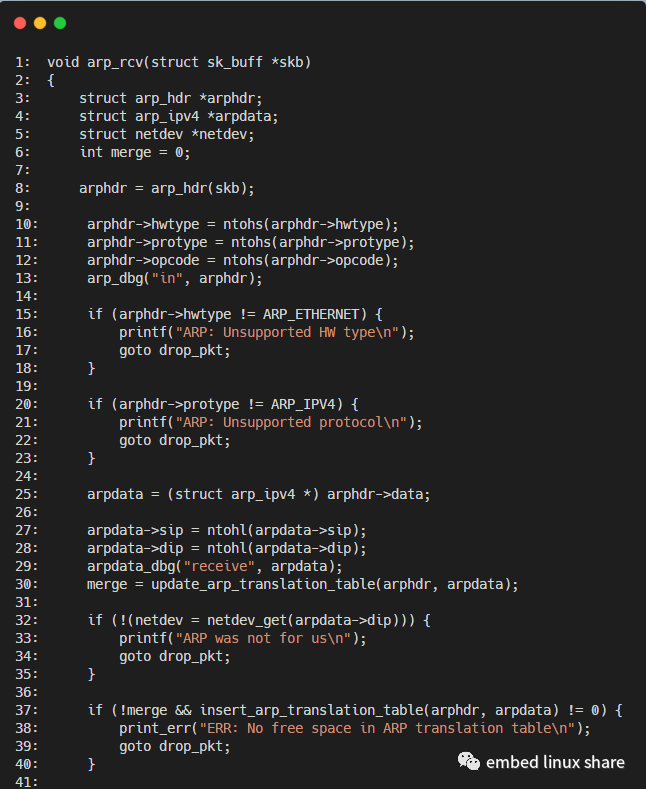Click line number 25
The image size is (646, 789).
24,494
